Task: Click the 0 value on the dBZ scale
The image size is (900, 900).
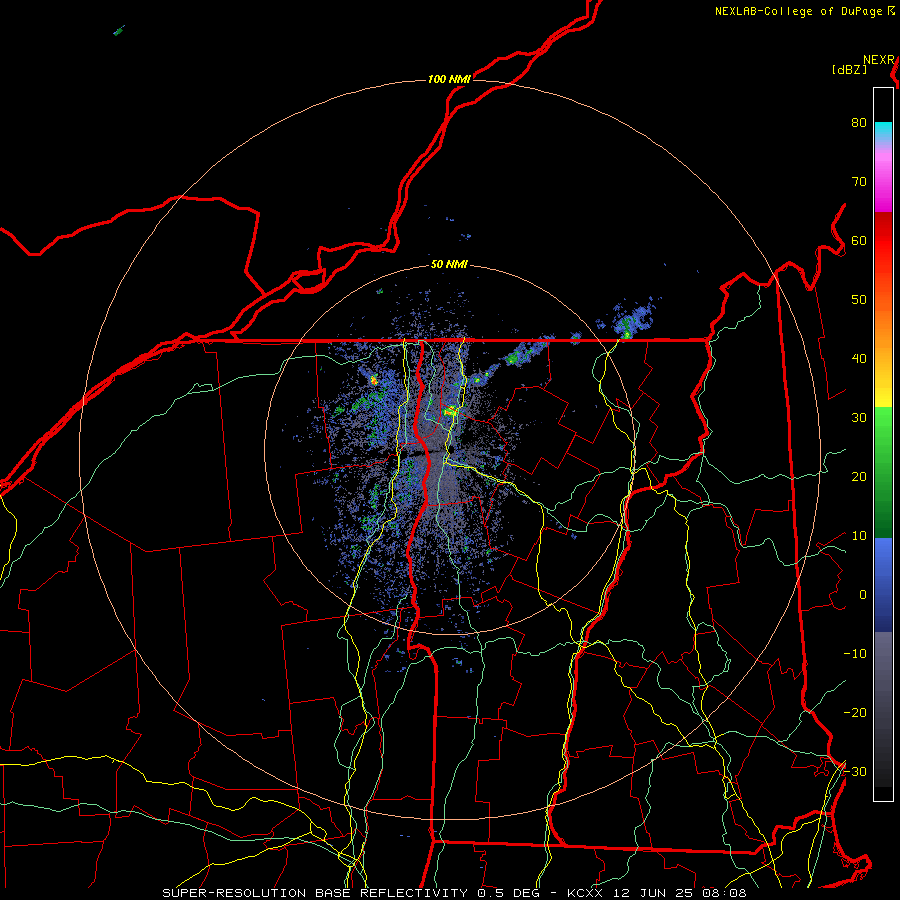Action: 863,595
